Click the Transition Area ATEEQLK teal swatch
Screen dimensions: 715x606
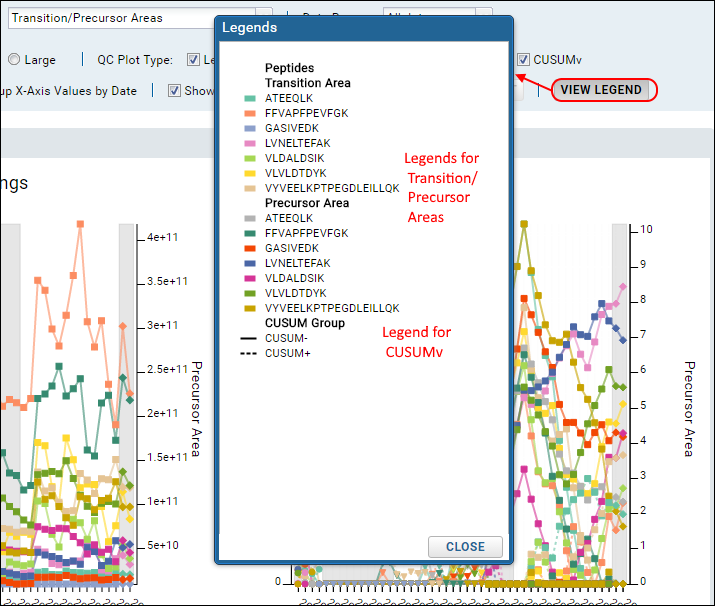click(250, 98)
